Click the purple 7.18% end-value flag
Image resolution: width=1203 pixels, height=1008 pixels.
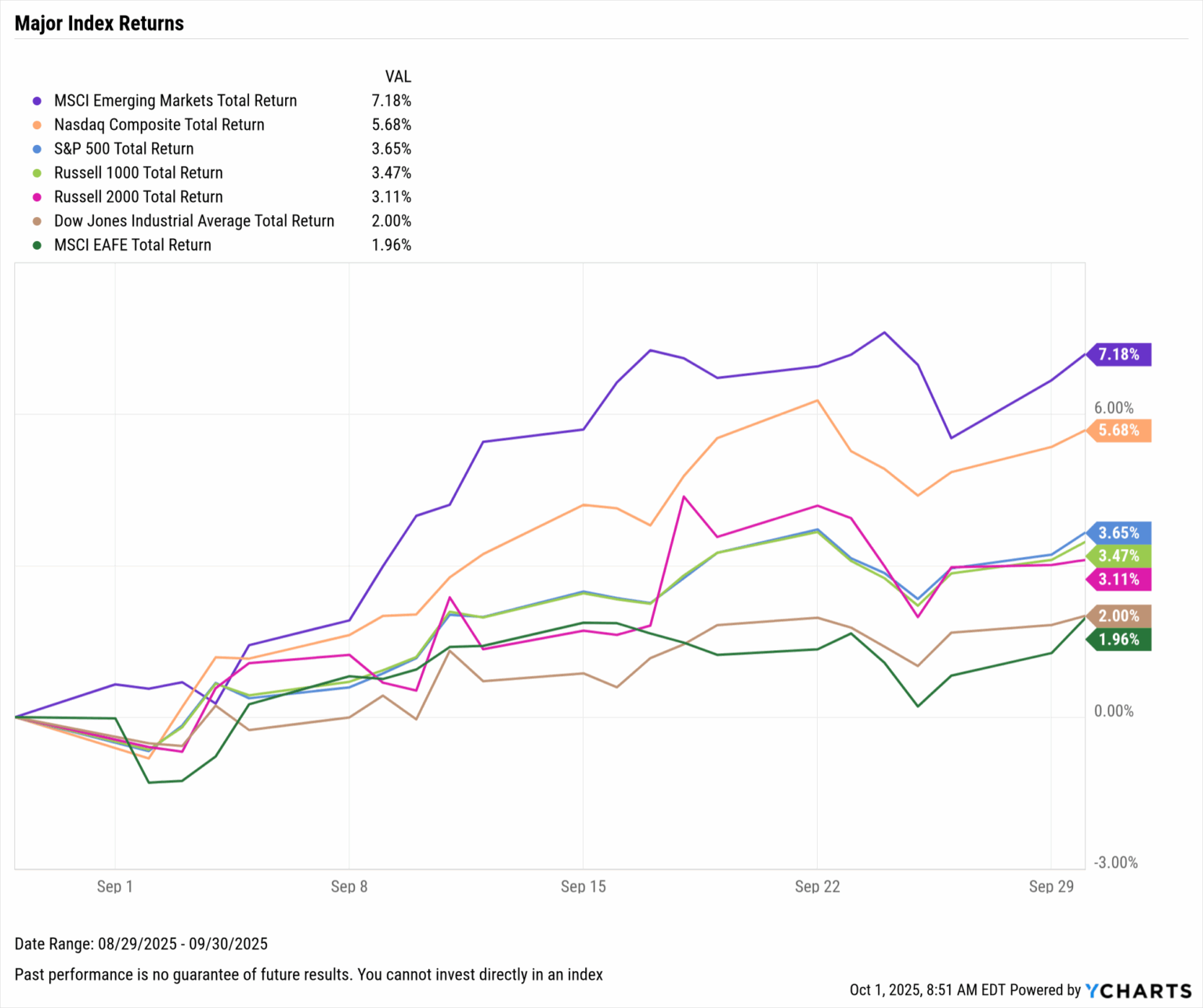click(x=1118, y=355)
